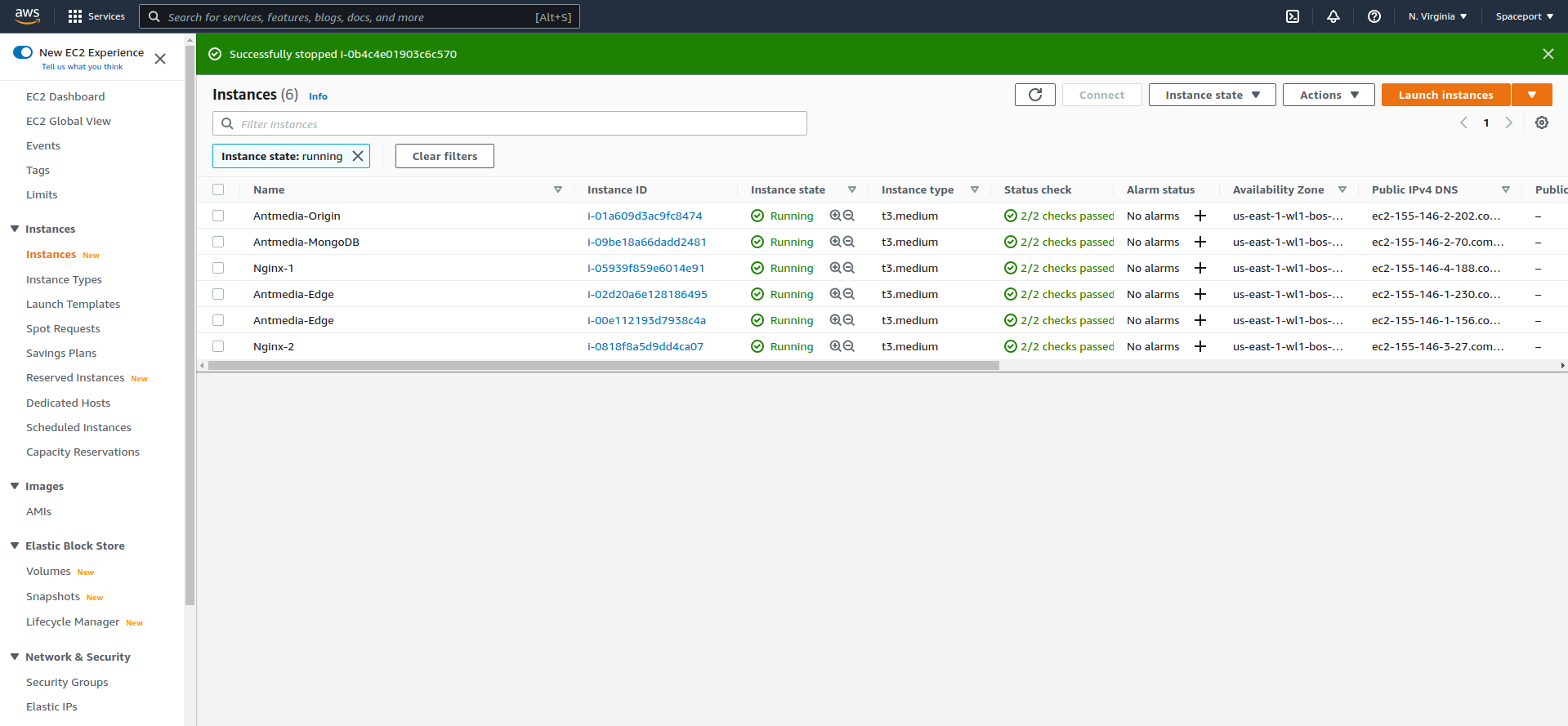
Task: Go to next page of instances
Action: tap(1509, 122)
